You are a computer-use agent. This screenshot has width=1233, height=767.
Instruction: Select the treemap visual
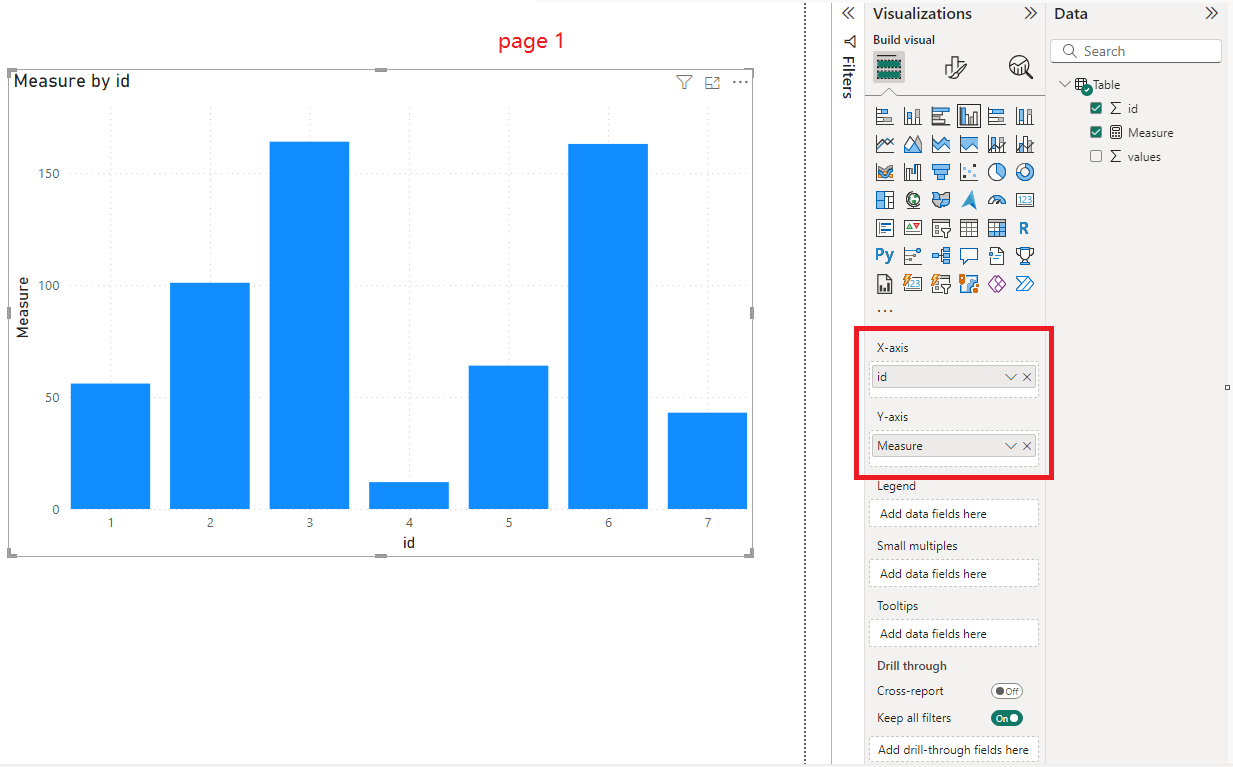(884, 200)
